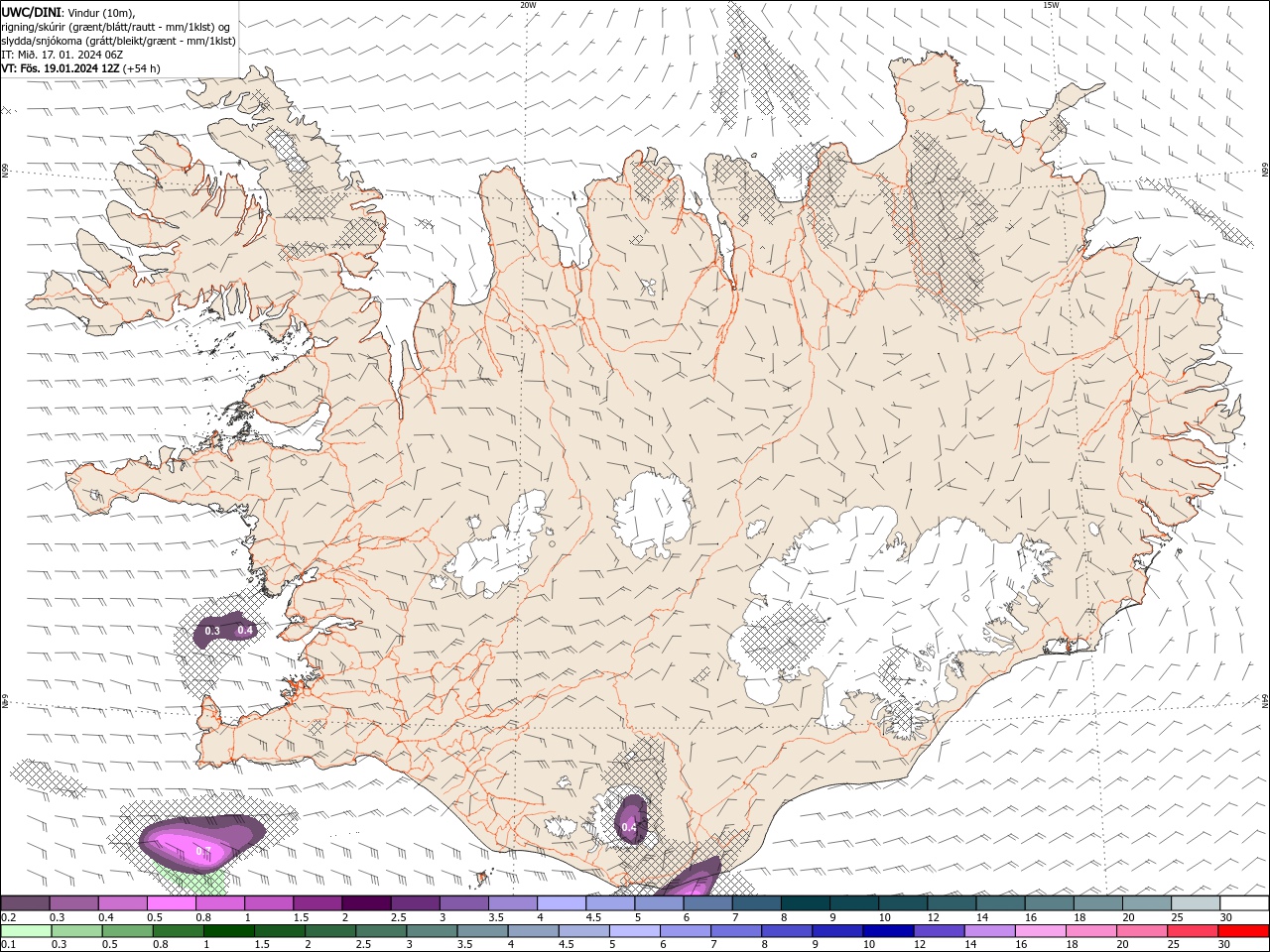Screen dimensions: 1270x952
Task: Select the lower legend palest green 0.1 swatch
Action: 26,930
